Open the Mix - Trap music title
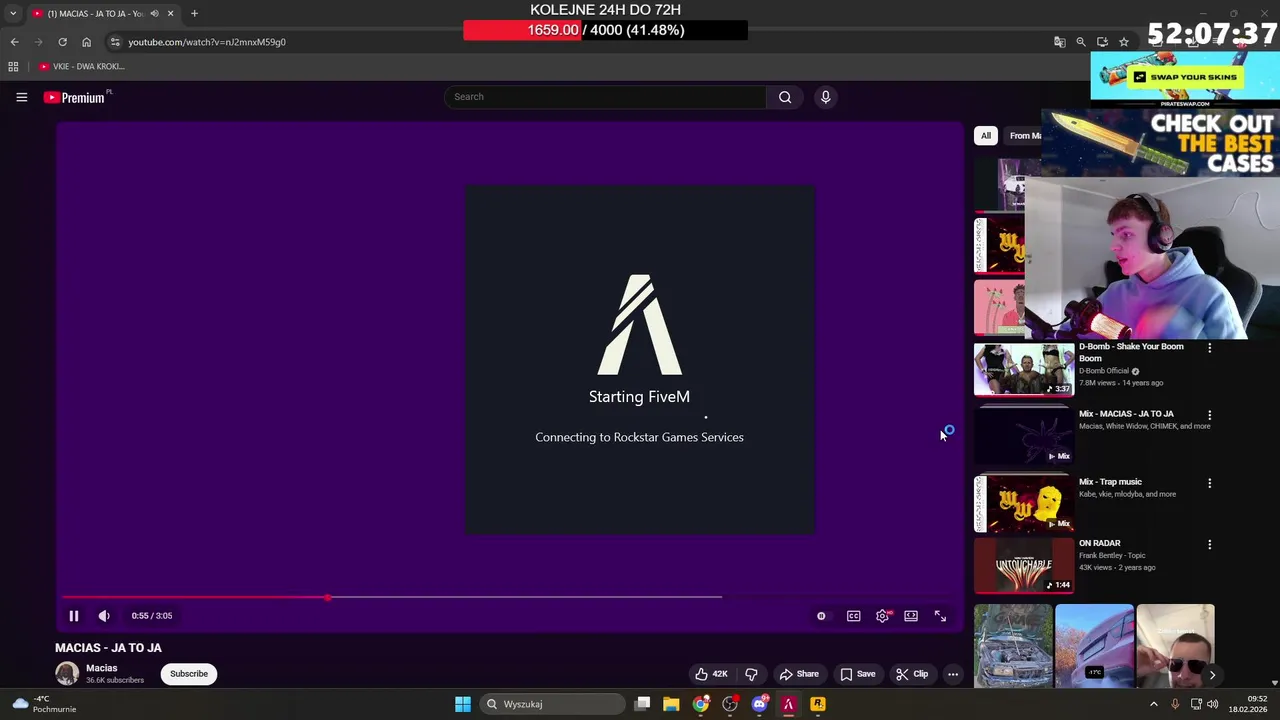Image resolution: width=1280 pixels, height=720 pixels. 1110,482
